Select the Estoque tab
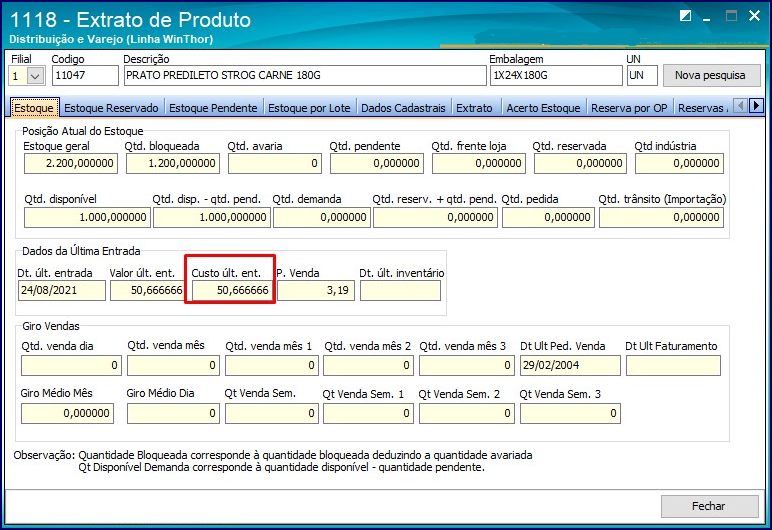 point(34,108)
